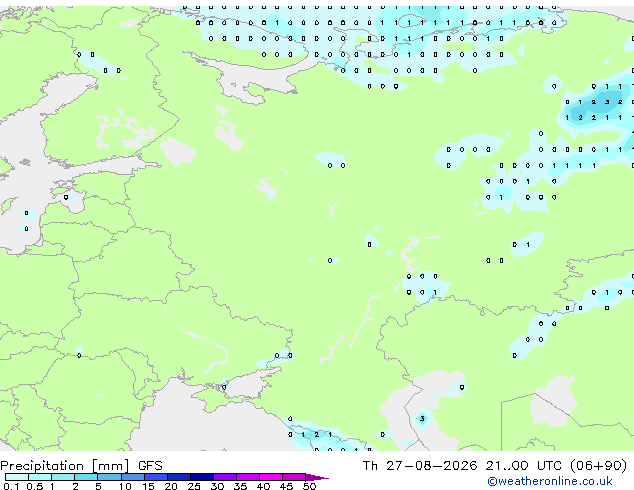Pick the 35–40 mm violet legend swatch

(x=248, y=477)
